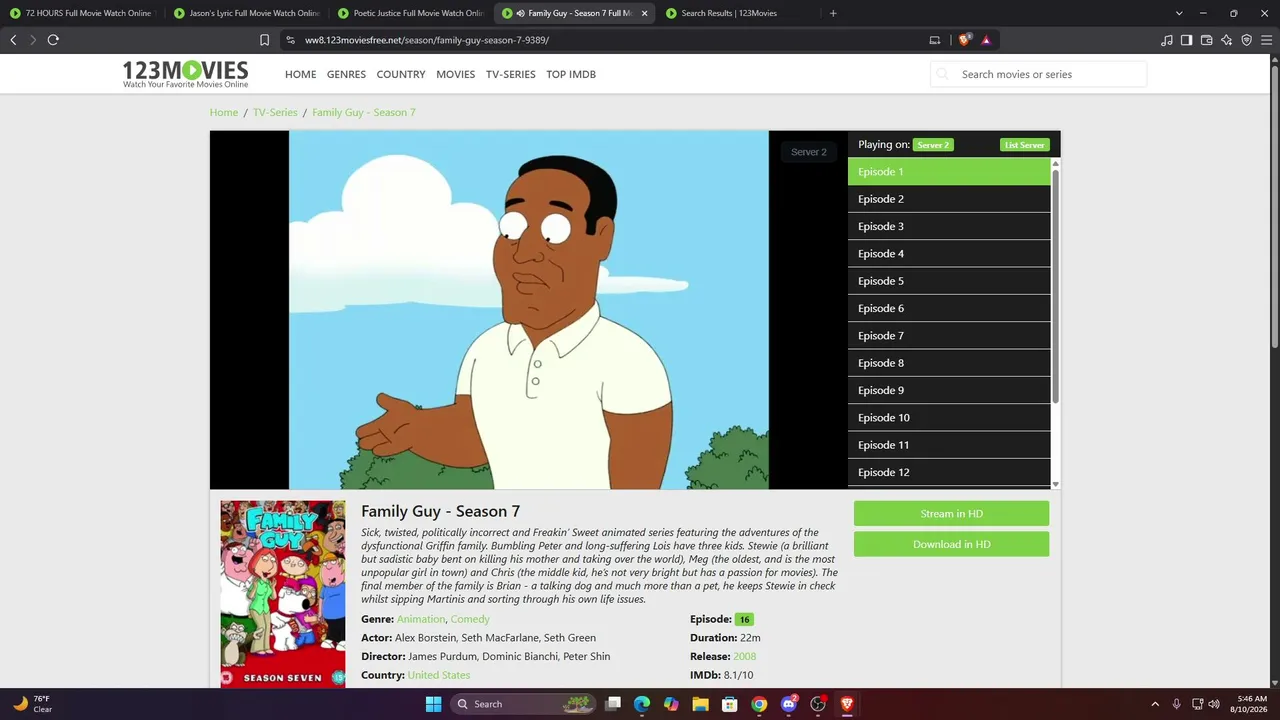1280x720 pixels.
Task: Mute the Family Guy tab via audio icon
Action: pos(521,13)
